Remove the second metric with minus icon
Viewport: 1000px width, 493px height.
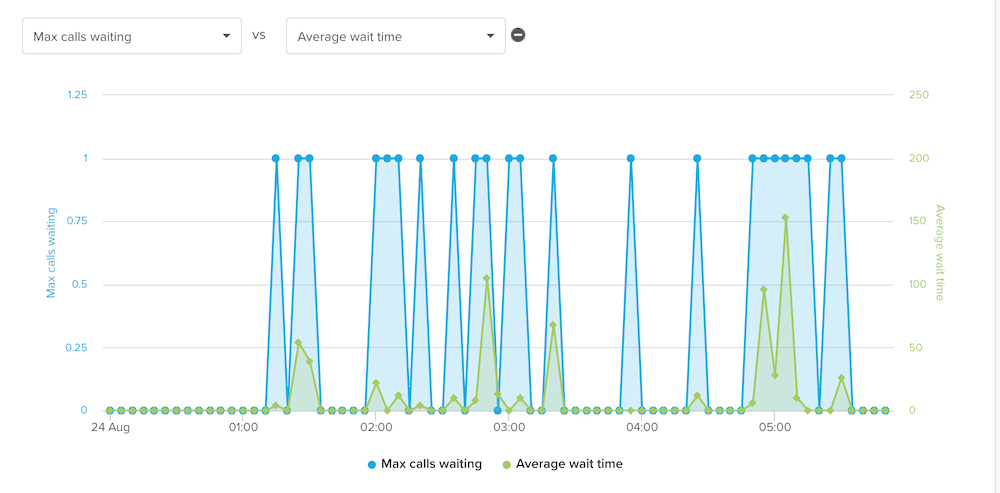pyautogui.click(x=518, y=35)
